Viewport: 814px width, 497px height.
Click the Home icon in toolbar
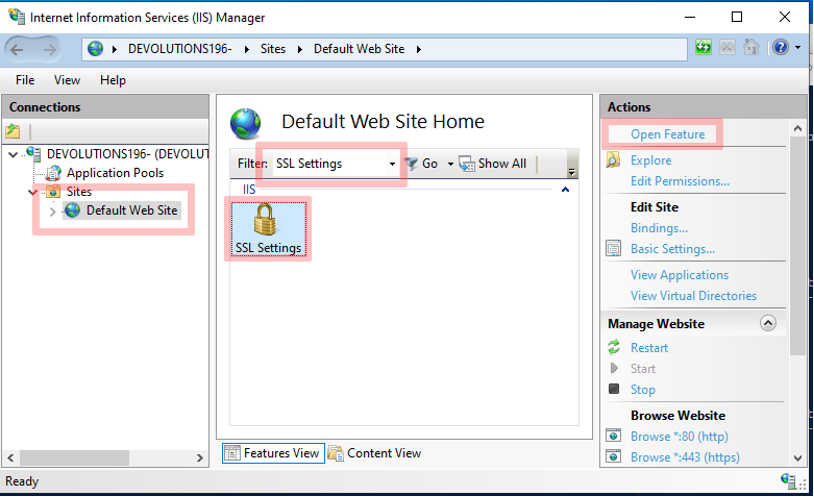(x=751, y=47)
